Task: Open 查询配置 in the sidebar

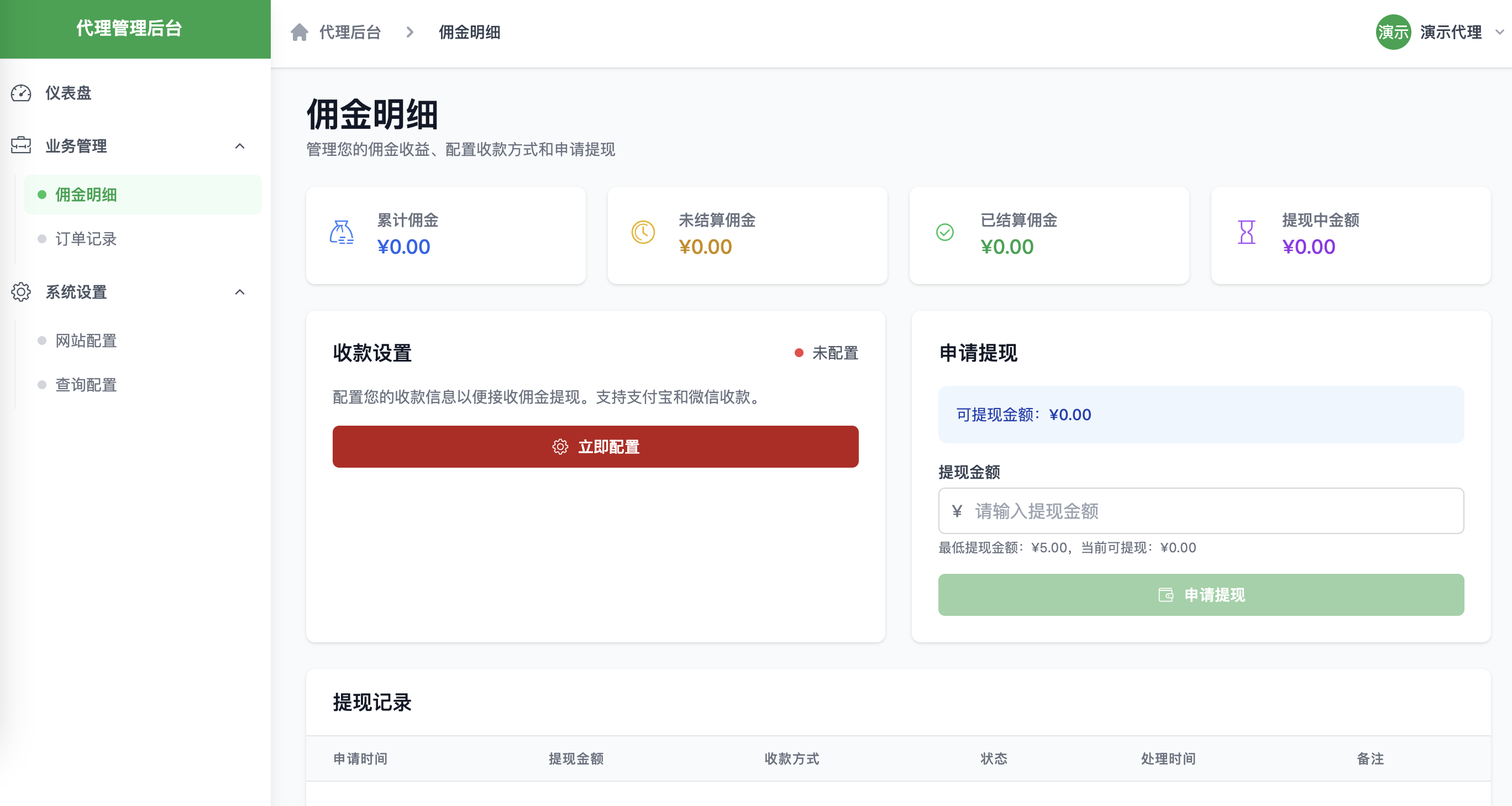Action: 143,385
